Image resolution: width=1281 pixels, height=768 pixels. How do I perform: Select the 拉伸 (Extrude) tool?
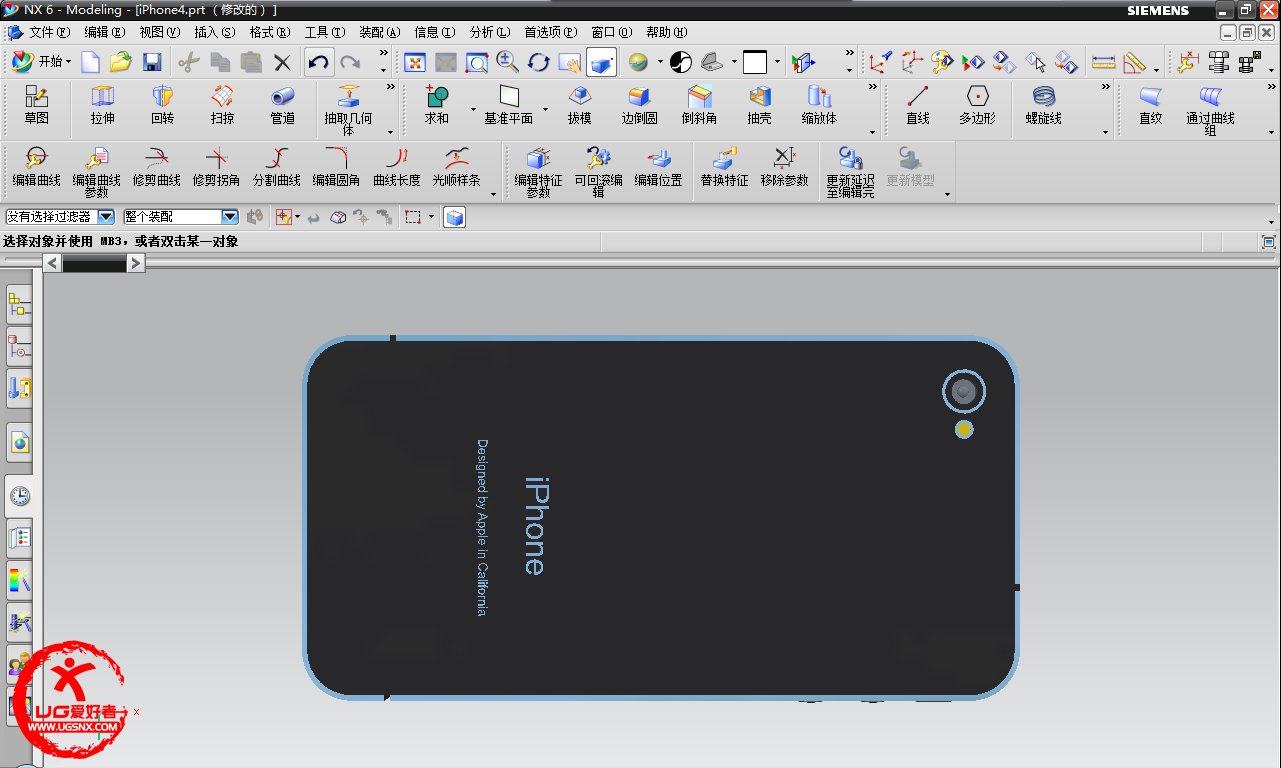pyautogui.click(x=102, y=105)
